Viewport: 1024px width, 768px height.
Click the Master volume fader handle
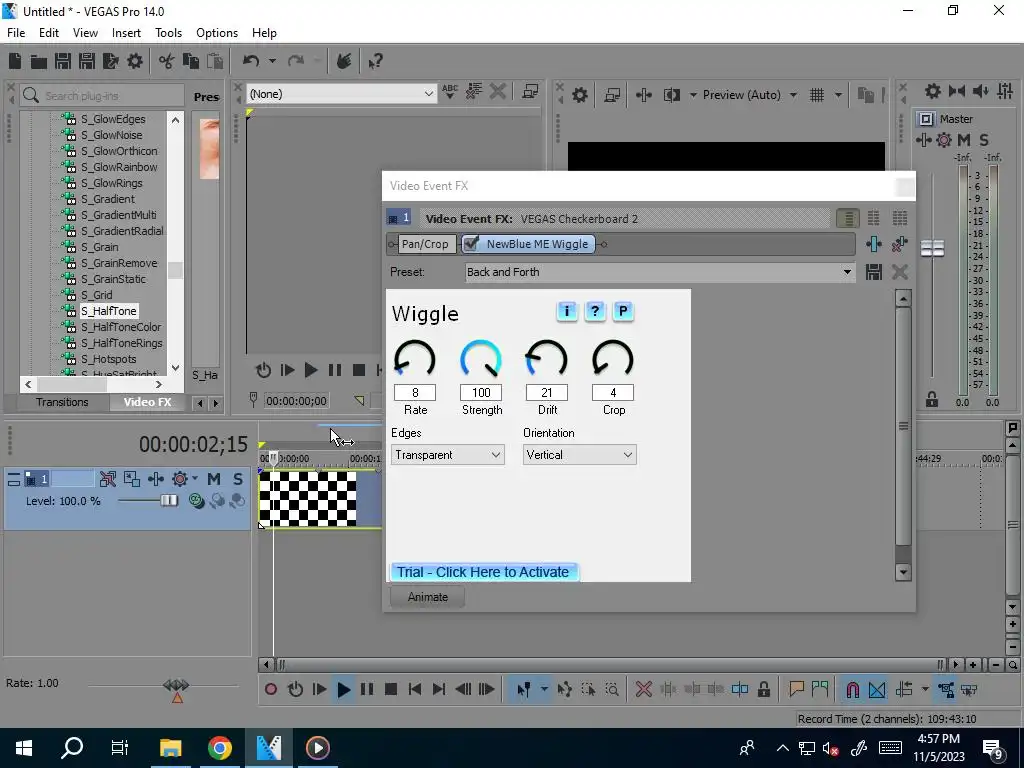(933, 248)
